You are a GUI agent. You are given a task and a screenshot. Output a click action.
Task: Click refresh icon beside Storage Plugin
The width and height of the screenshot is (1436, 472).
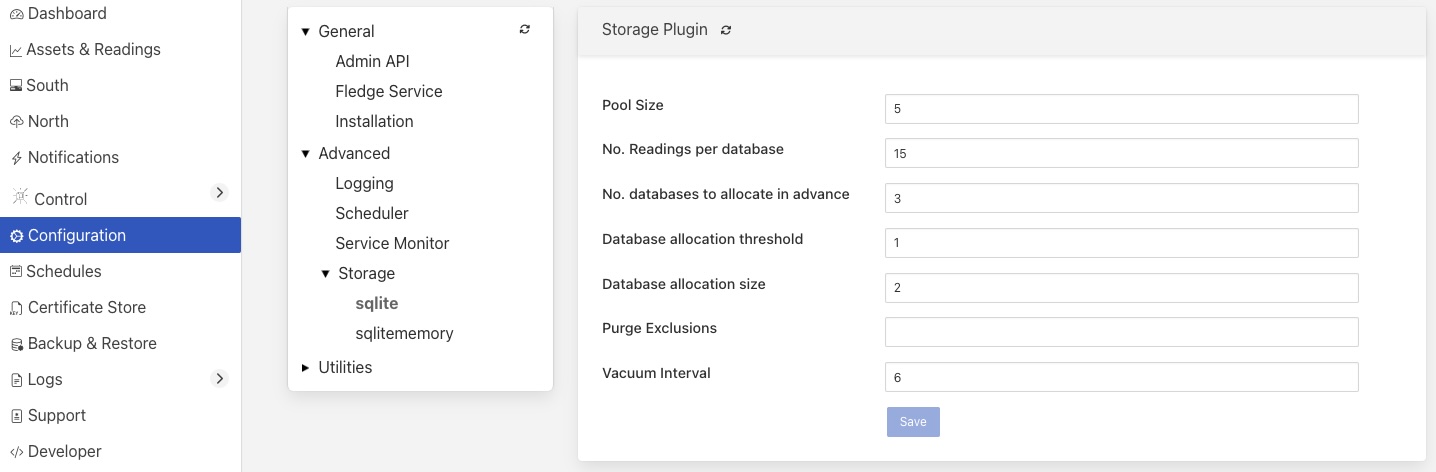[726, 30]
